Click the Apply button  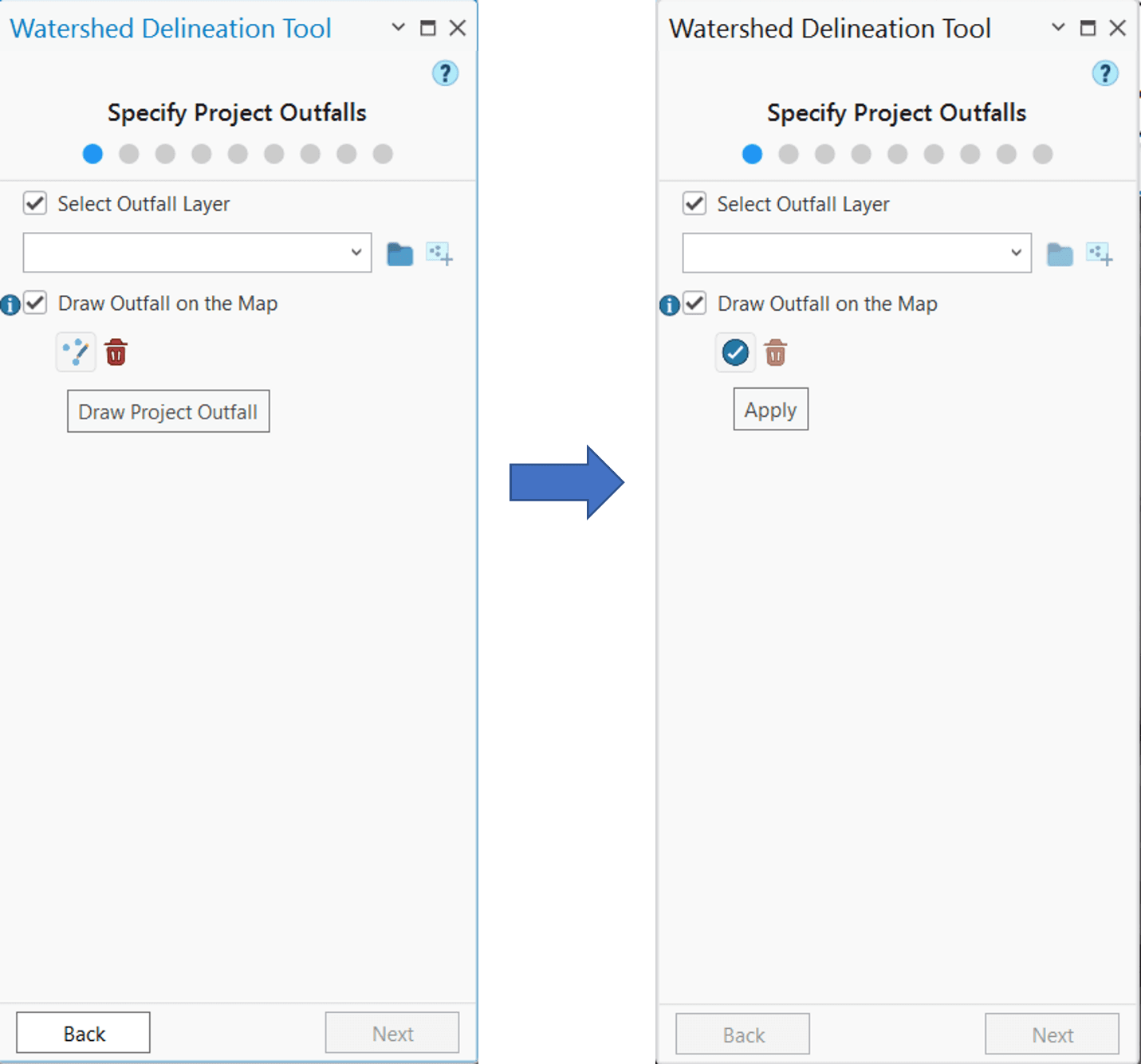click(x=770, y=410)
